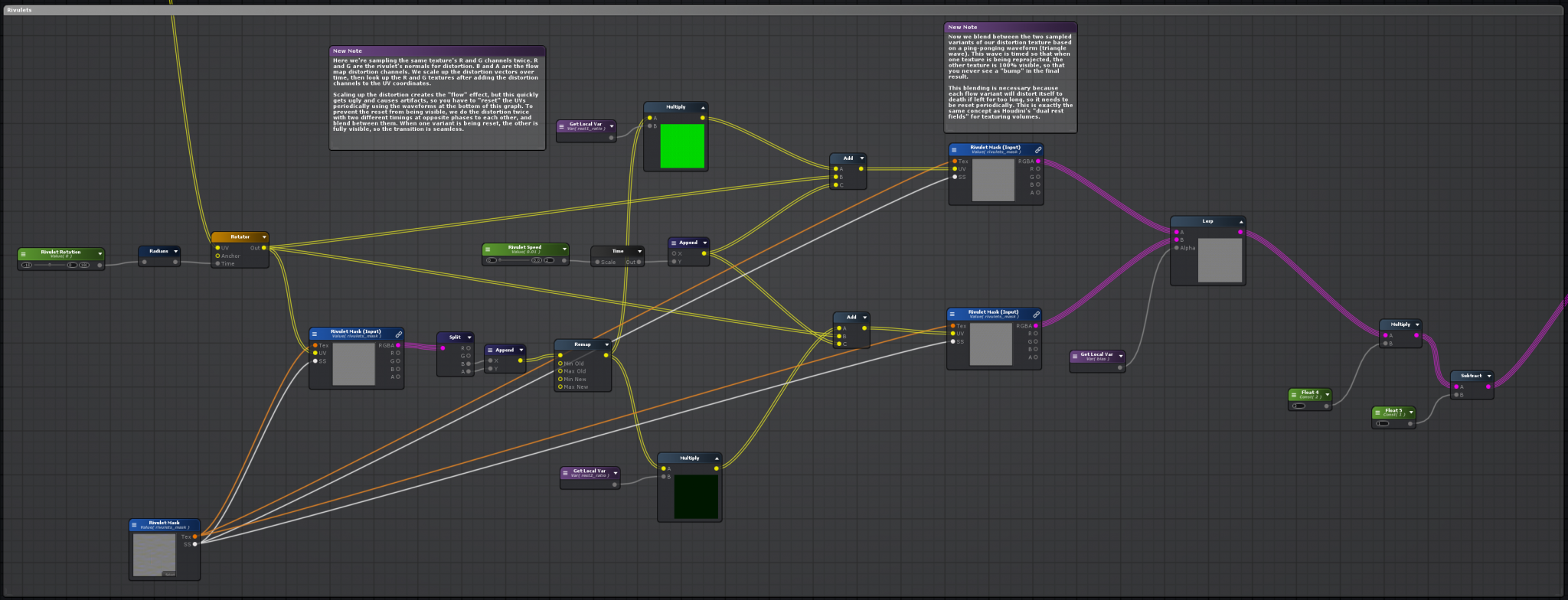This screenshot has height=600, width=1568.
Task: Expand the Subtract node dropdown arrow
Action: [1488, 376]
